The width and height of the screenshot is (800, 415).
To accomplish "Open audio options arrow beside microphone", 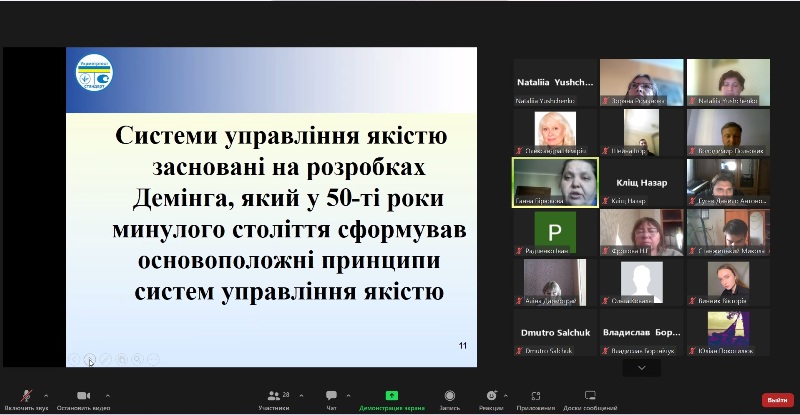I will click(x=46, y=395).
